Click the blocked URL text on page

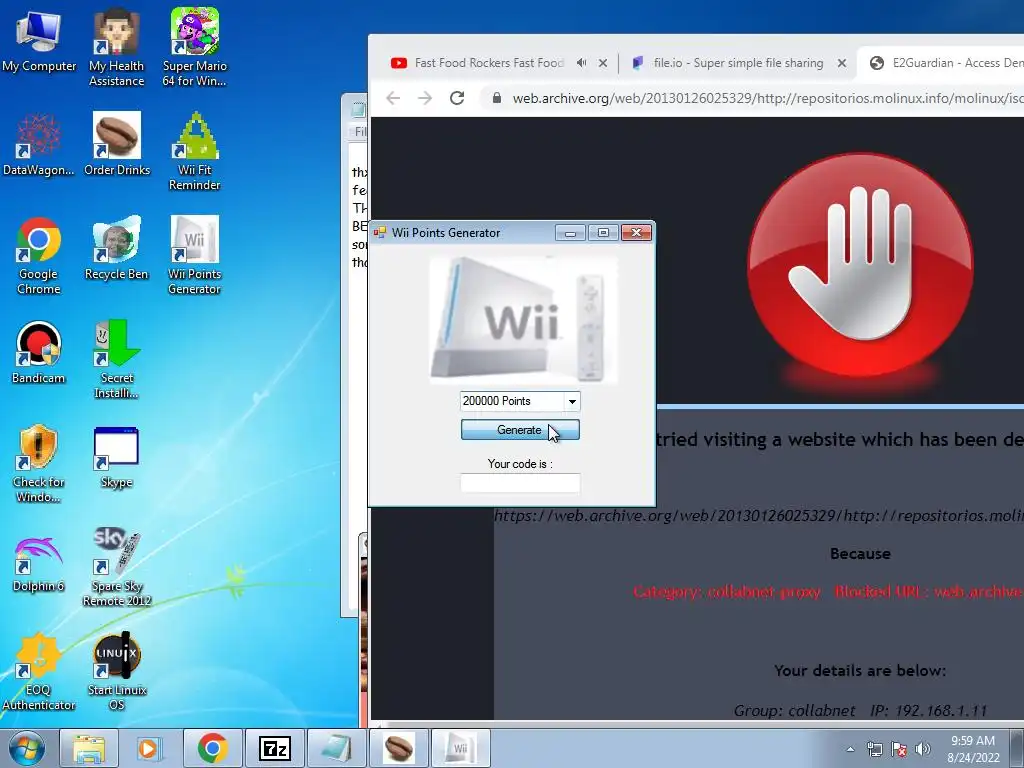click(759, 515)
